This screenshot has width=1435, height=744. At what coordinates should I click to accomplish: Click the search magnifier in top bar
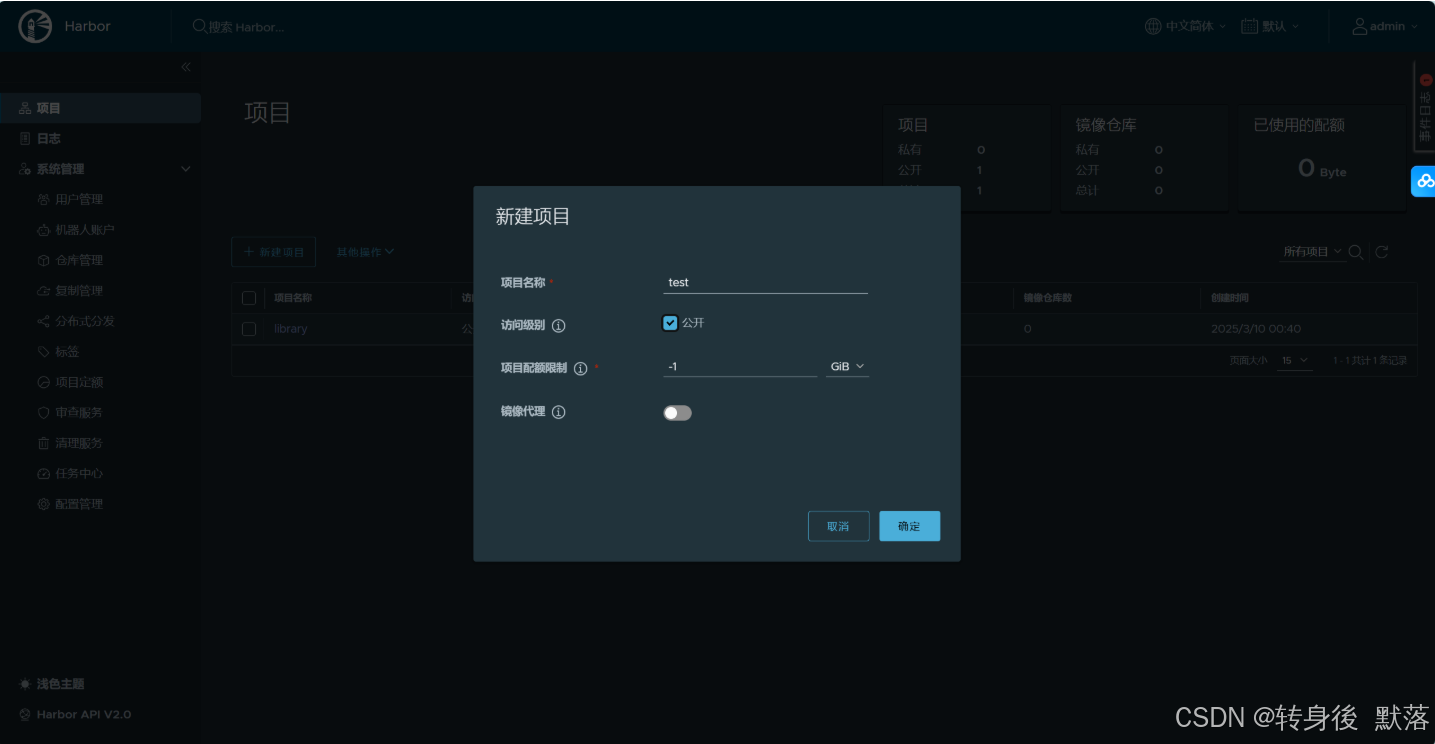click(199, 26)
